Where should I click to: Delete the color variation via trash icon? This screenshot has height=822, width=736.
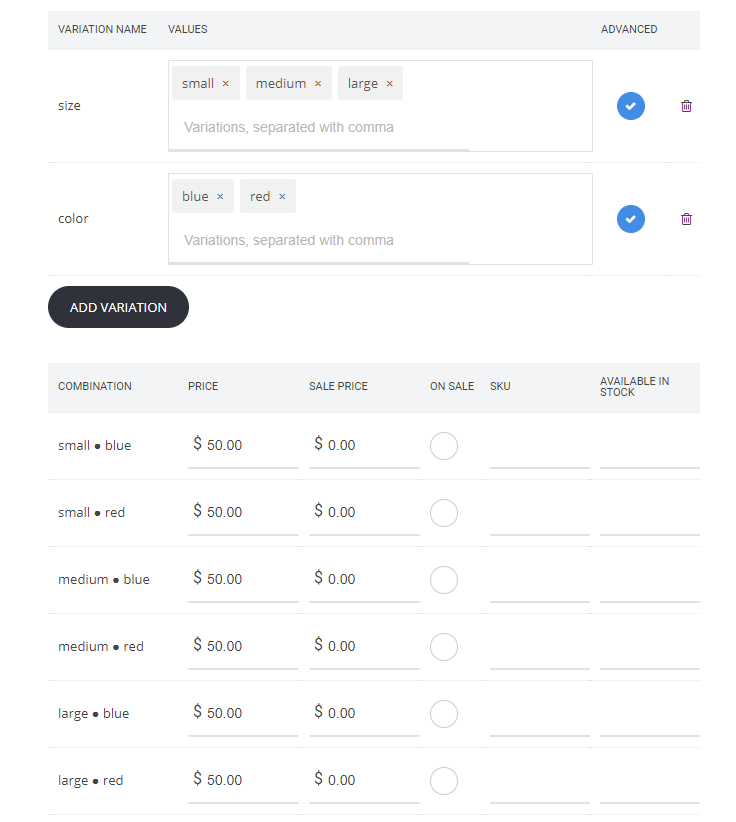686,219
